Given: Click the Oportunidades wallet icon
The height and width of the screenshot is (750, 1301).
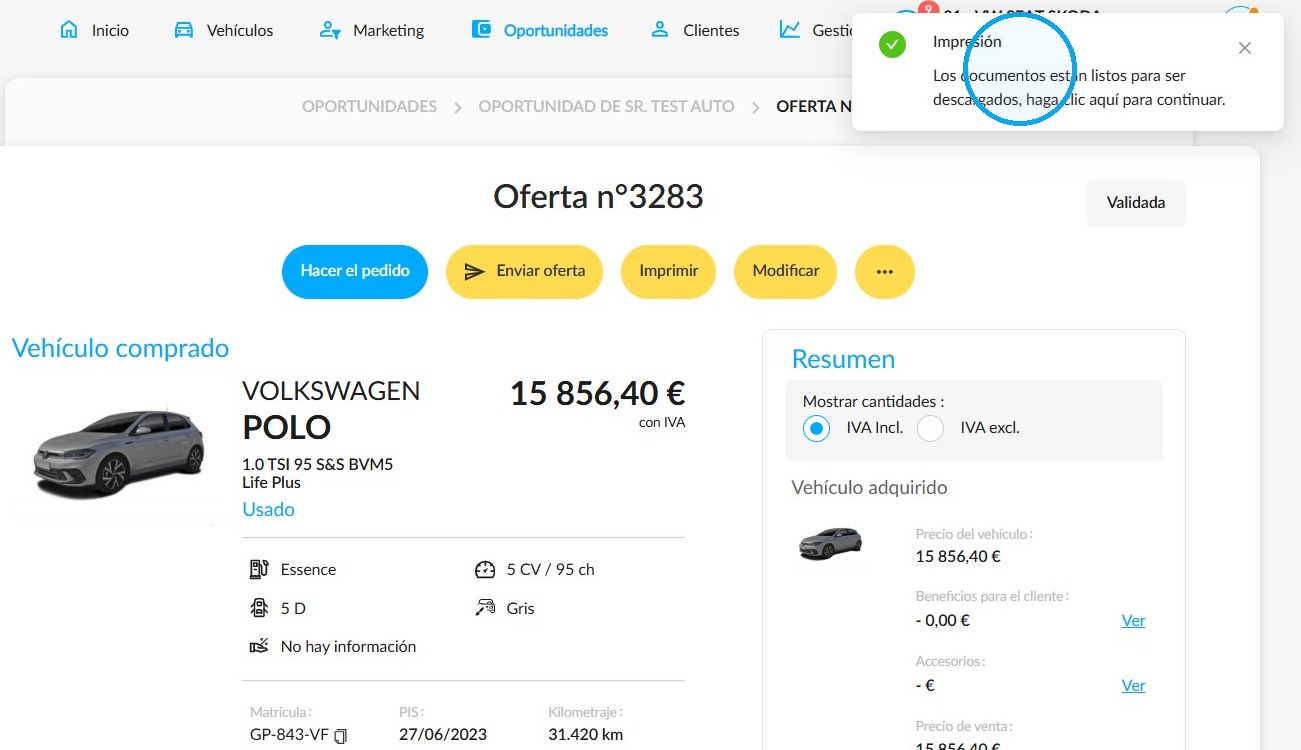Looking at the screenshot, I should tap(481, 29).
